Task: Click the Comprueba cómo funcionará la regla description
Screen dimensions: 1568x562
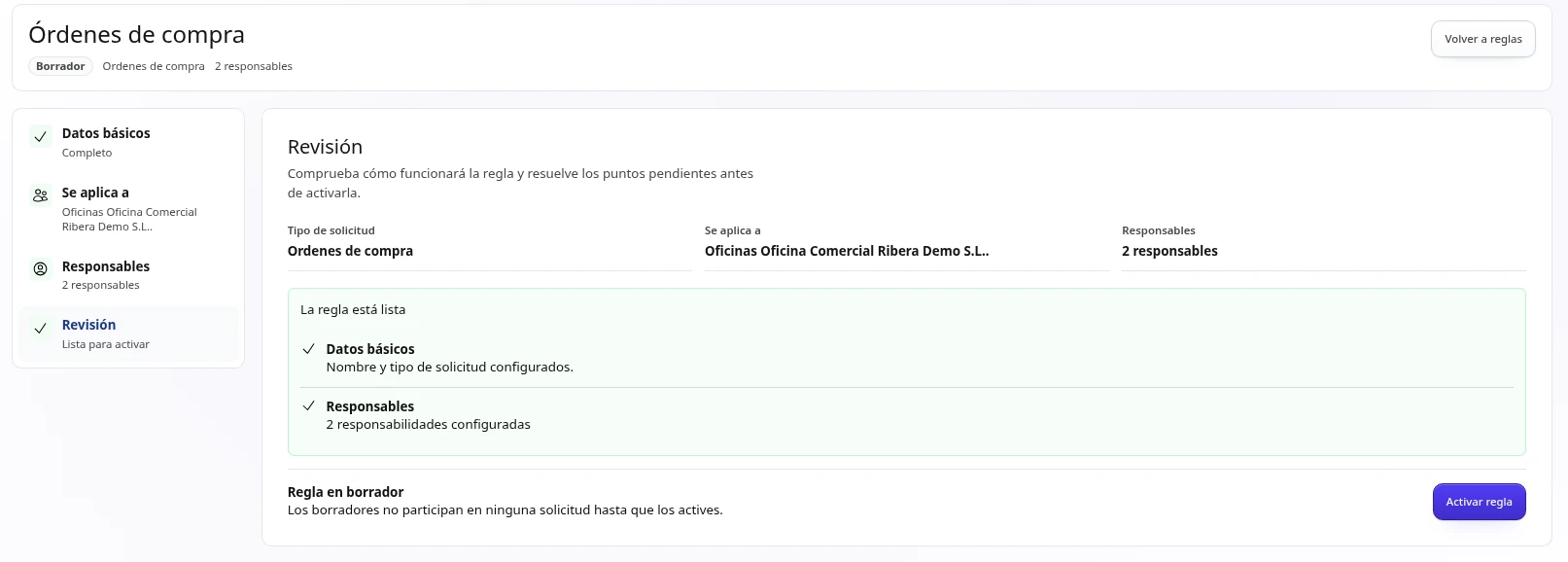Action: (x=520, y=183)
